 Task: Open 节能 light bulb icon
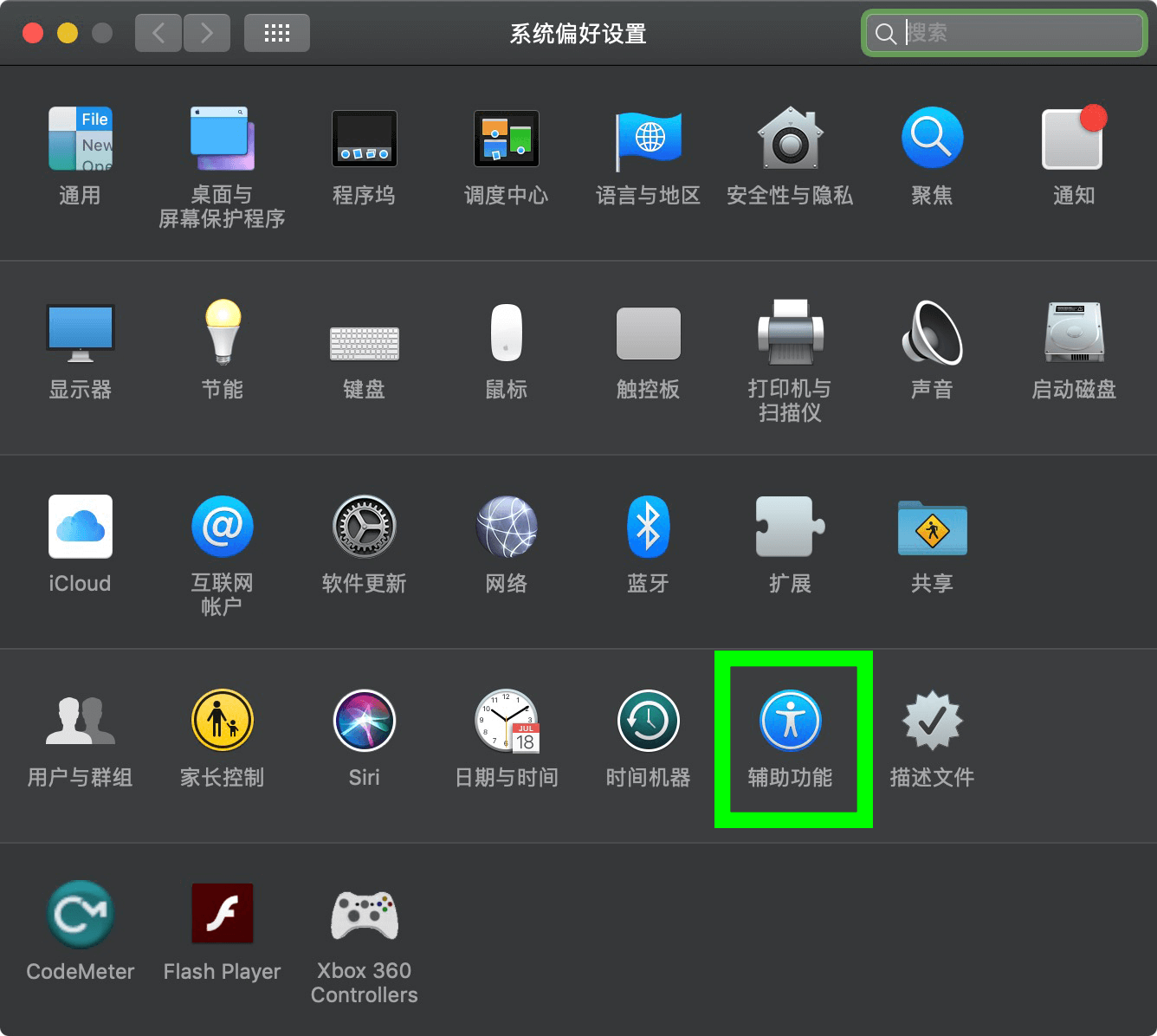223,333
